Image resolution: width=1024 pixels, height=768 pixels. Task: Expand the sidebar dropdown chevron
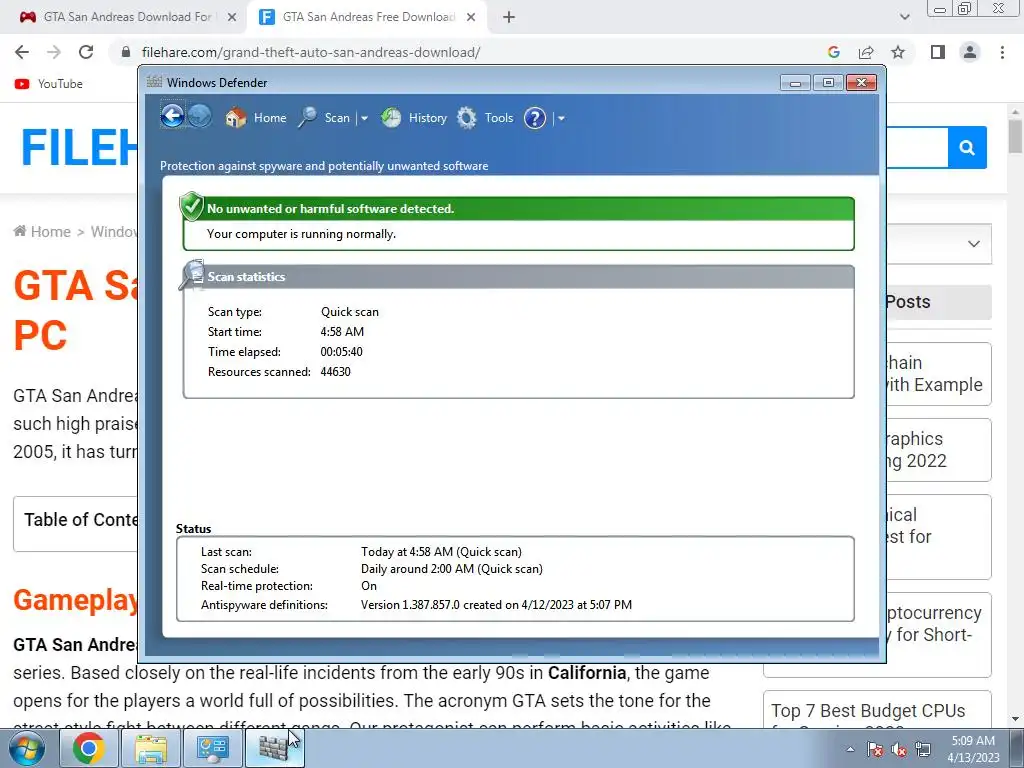pyautogui.click(x=974, y=244)
